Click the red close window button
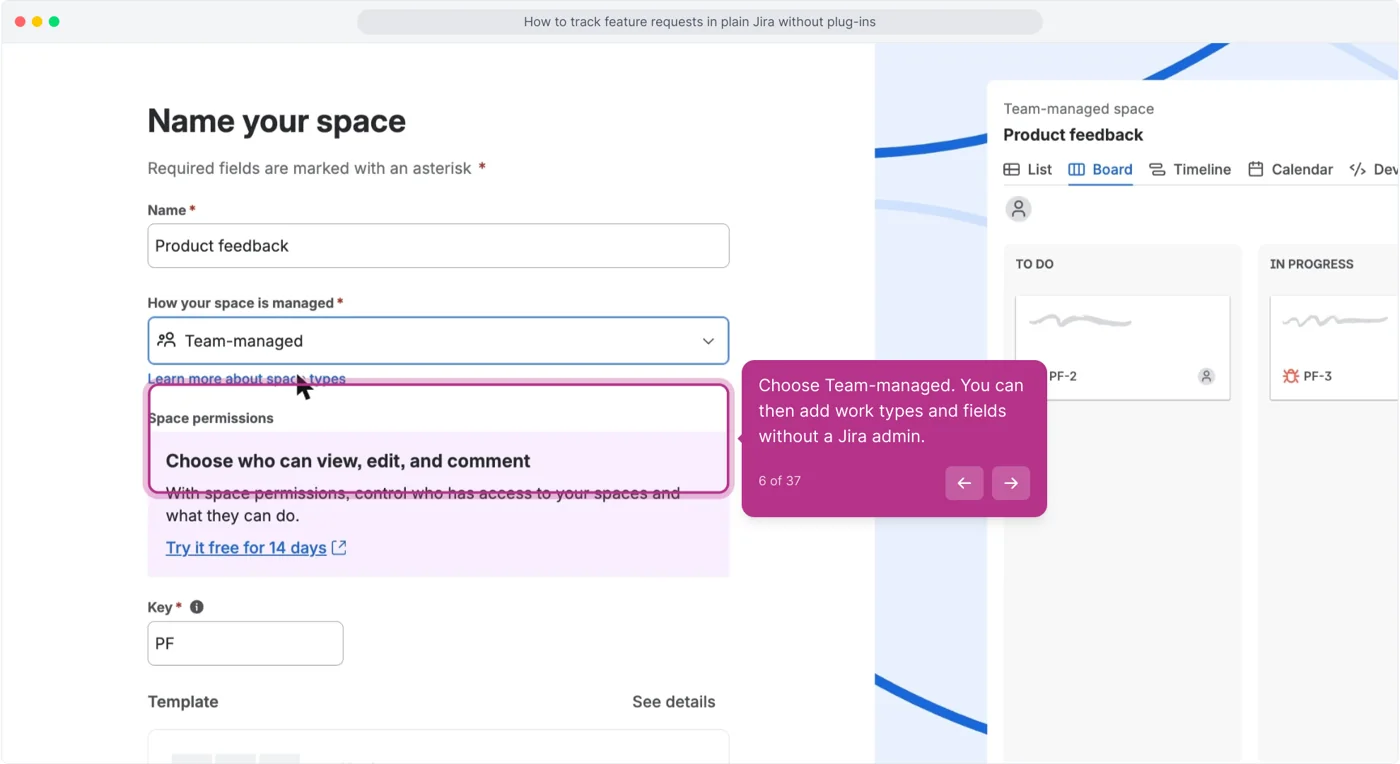 pos(20,21)
